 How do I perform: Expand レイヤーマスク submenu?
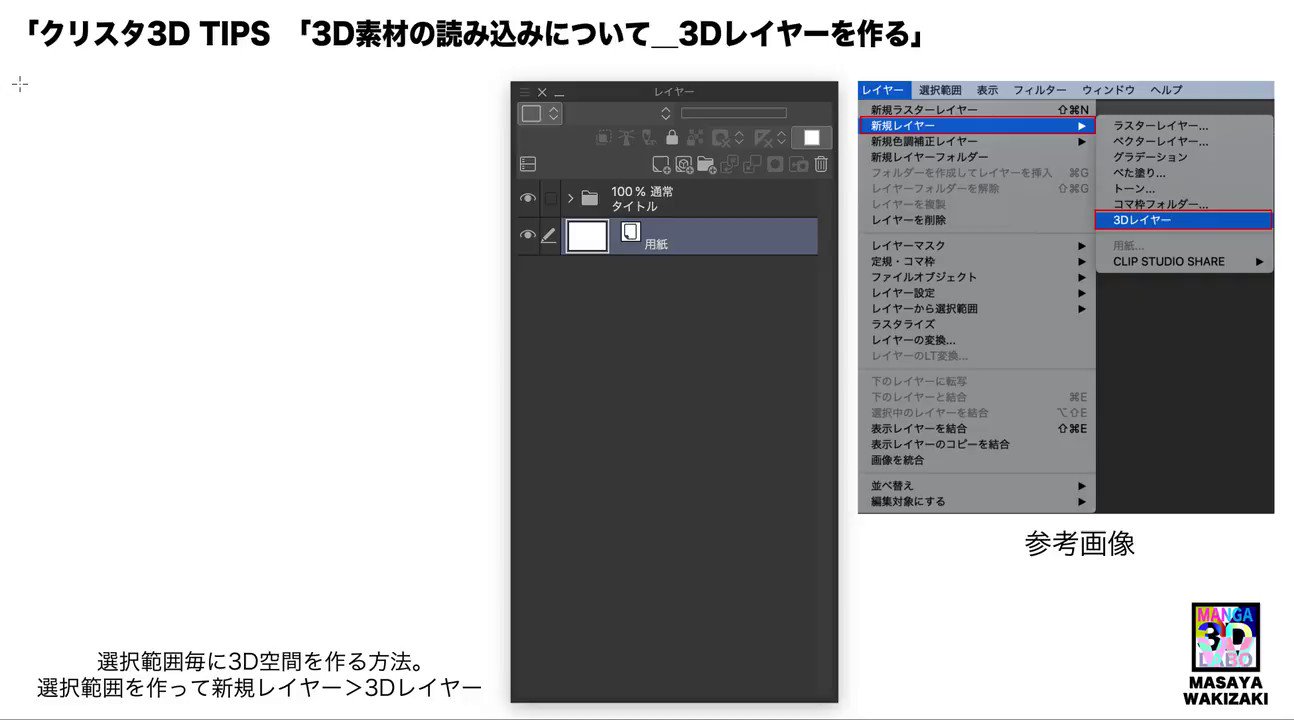click(977, 246)
